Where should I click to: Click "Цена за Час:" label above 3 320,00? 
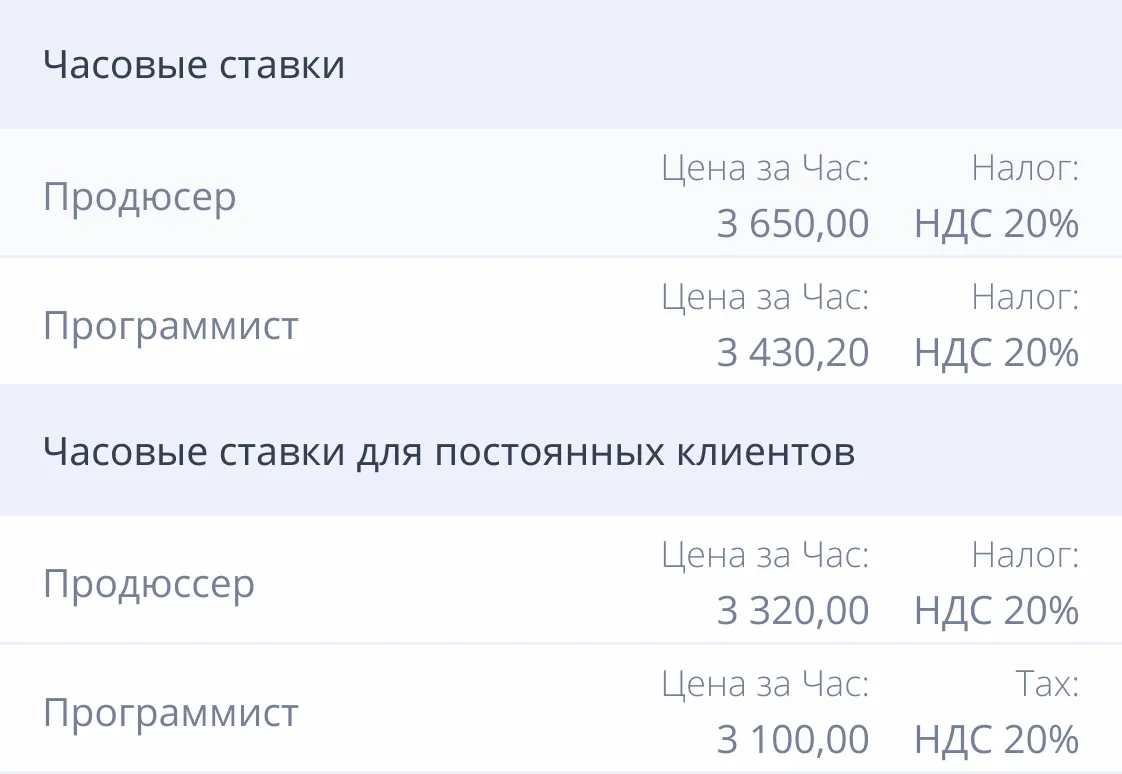click(x=765, y=555)
